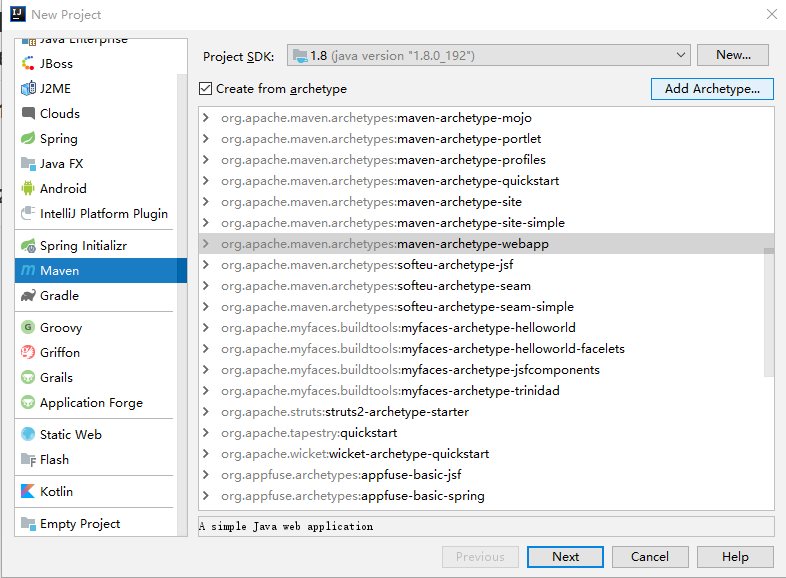The width and height of the screenshot is (786, 578).
Task: Click the SDK folder icon in Project SDK field
Action: [300, 56]
